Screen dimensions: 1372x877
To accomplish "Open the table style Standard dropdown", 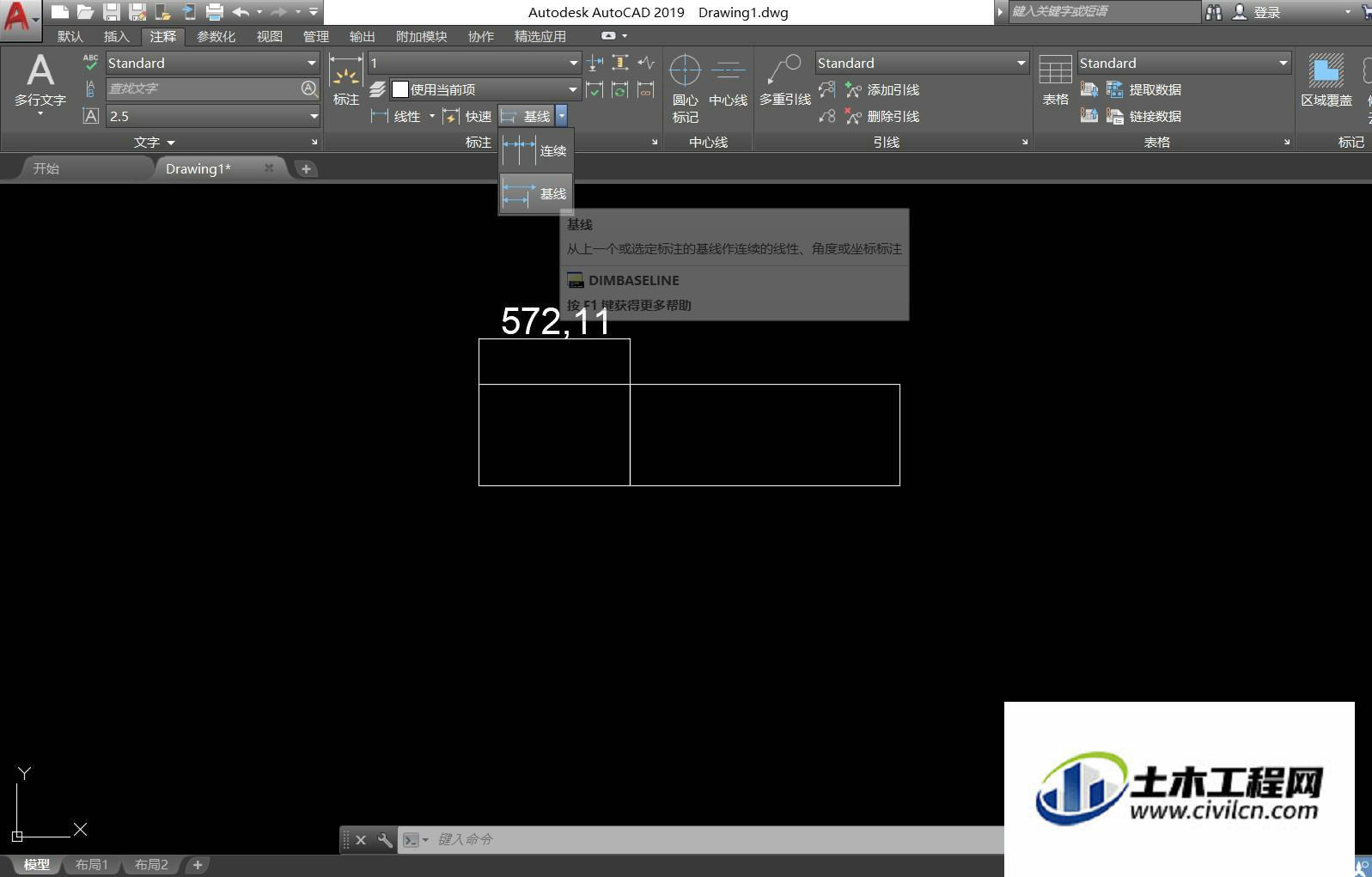I will point(1284,63).
